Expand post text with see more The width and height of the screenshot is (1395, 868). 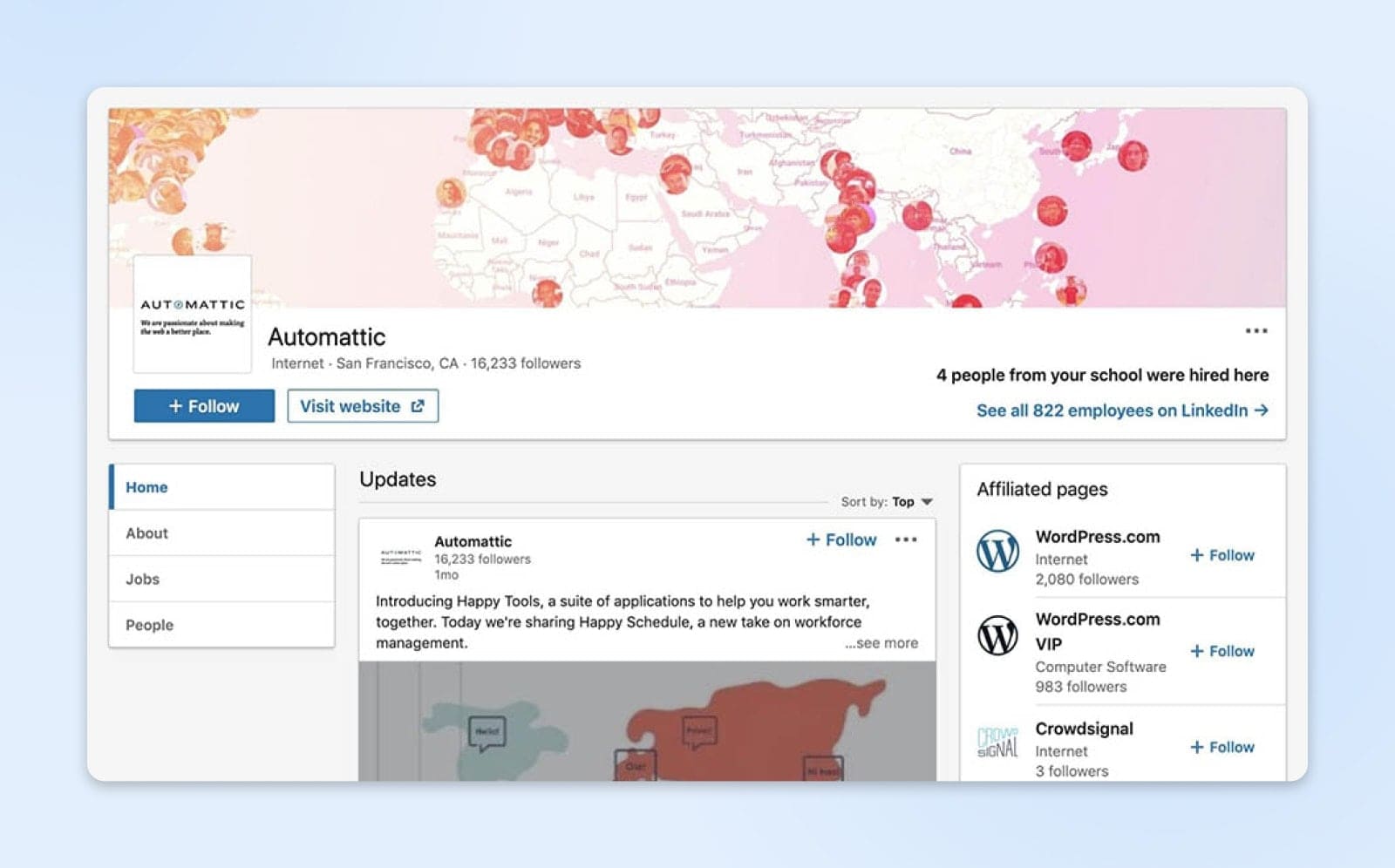click(881, 643)
